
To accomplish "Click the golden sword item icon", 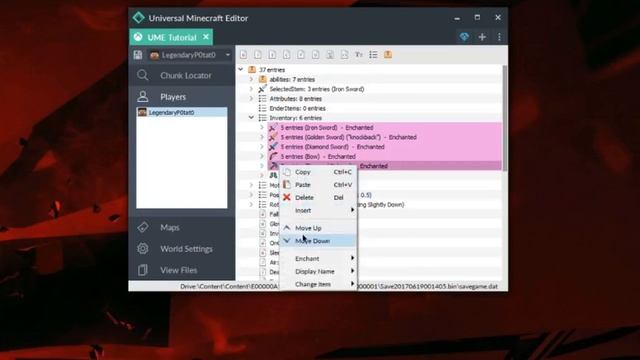I will [x=273, y=137].
